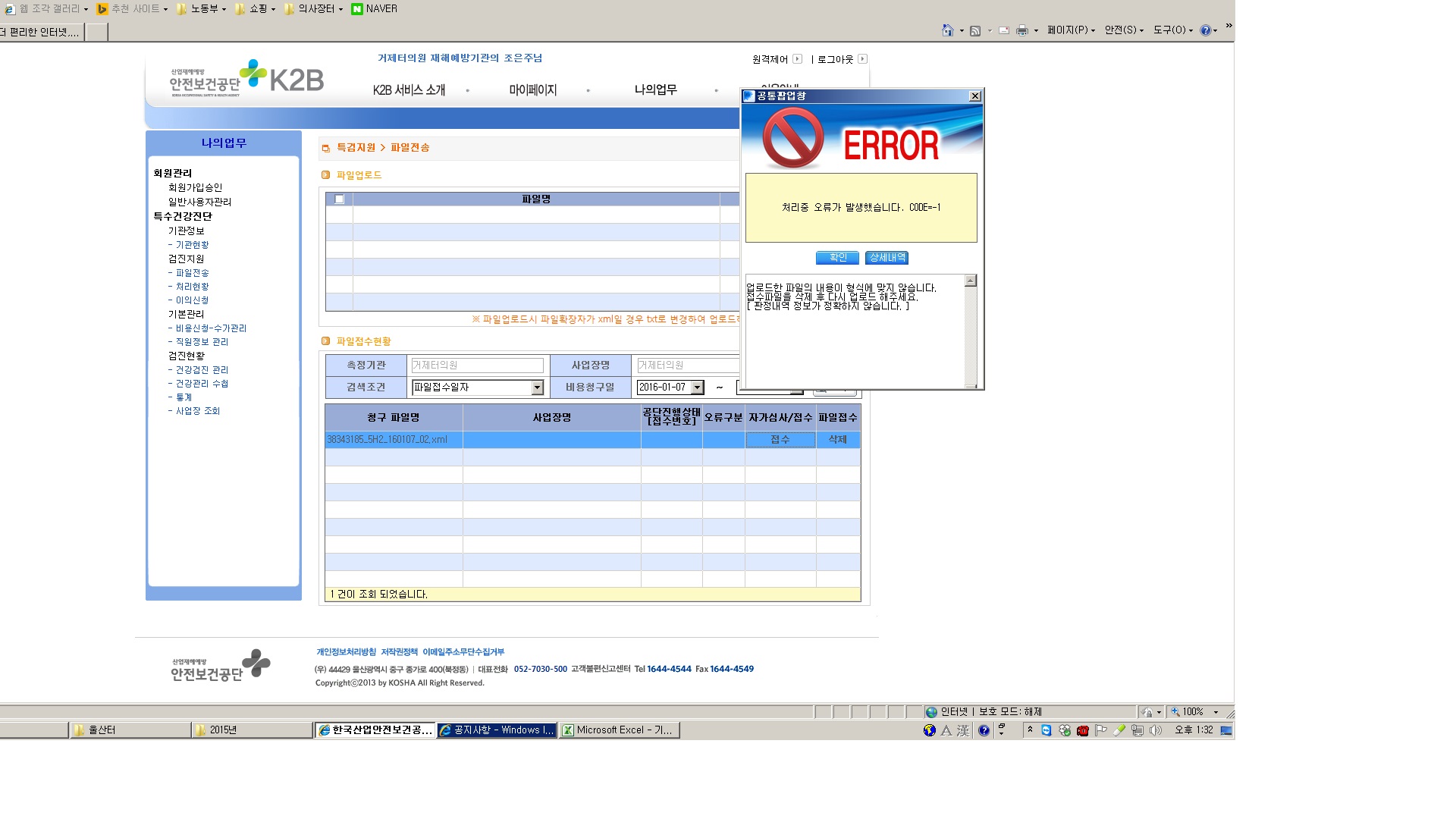The image size is (1456, 819).
Task: Click the error detail scrollbar up arrow
Action: click(x=971, y=281)
